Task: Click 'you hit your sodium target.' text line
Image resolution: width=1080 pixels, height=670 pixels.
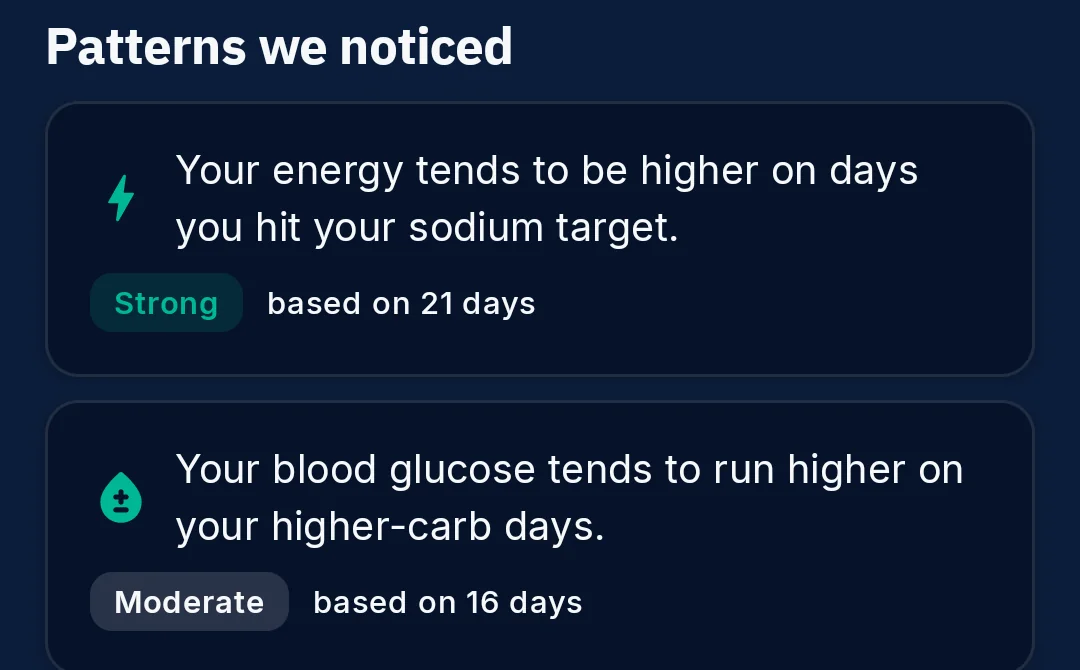Action: tap(427, 228)
